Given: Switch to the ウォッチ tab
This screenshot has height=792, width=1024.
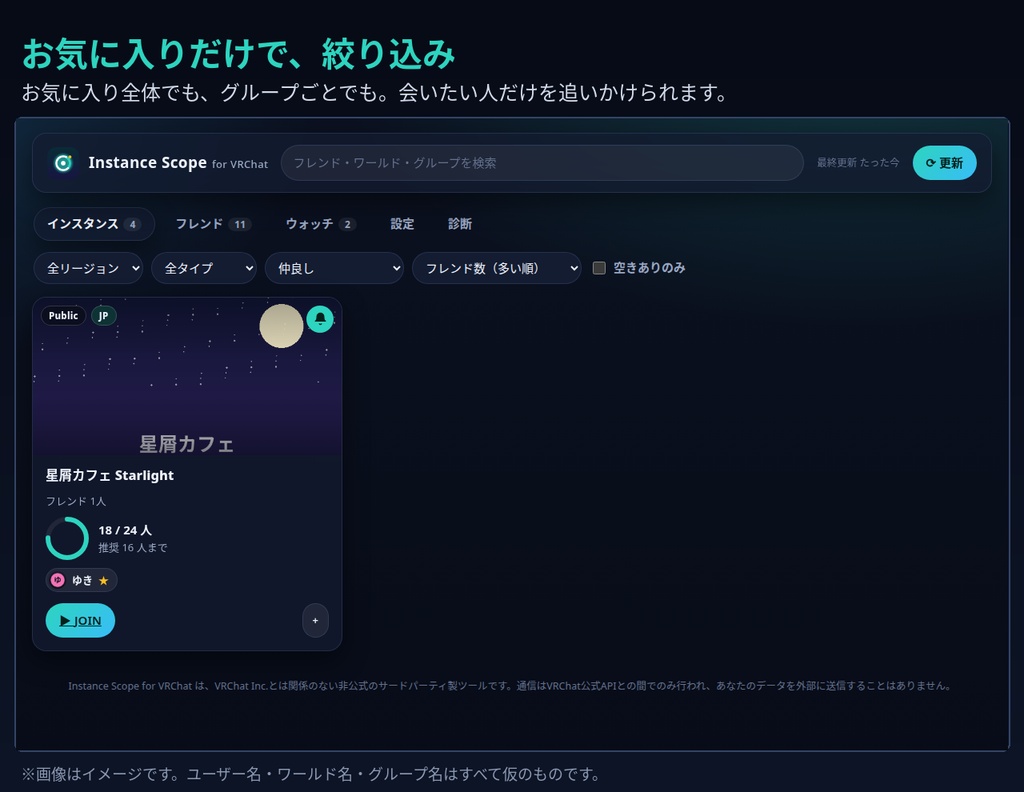Looking at the screenshot, I should point(320,224).
